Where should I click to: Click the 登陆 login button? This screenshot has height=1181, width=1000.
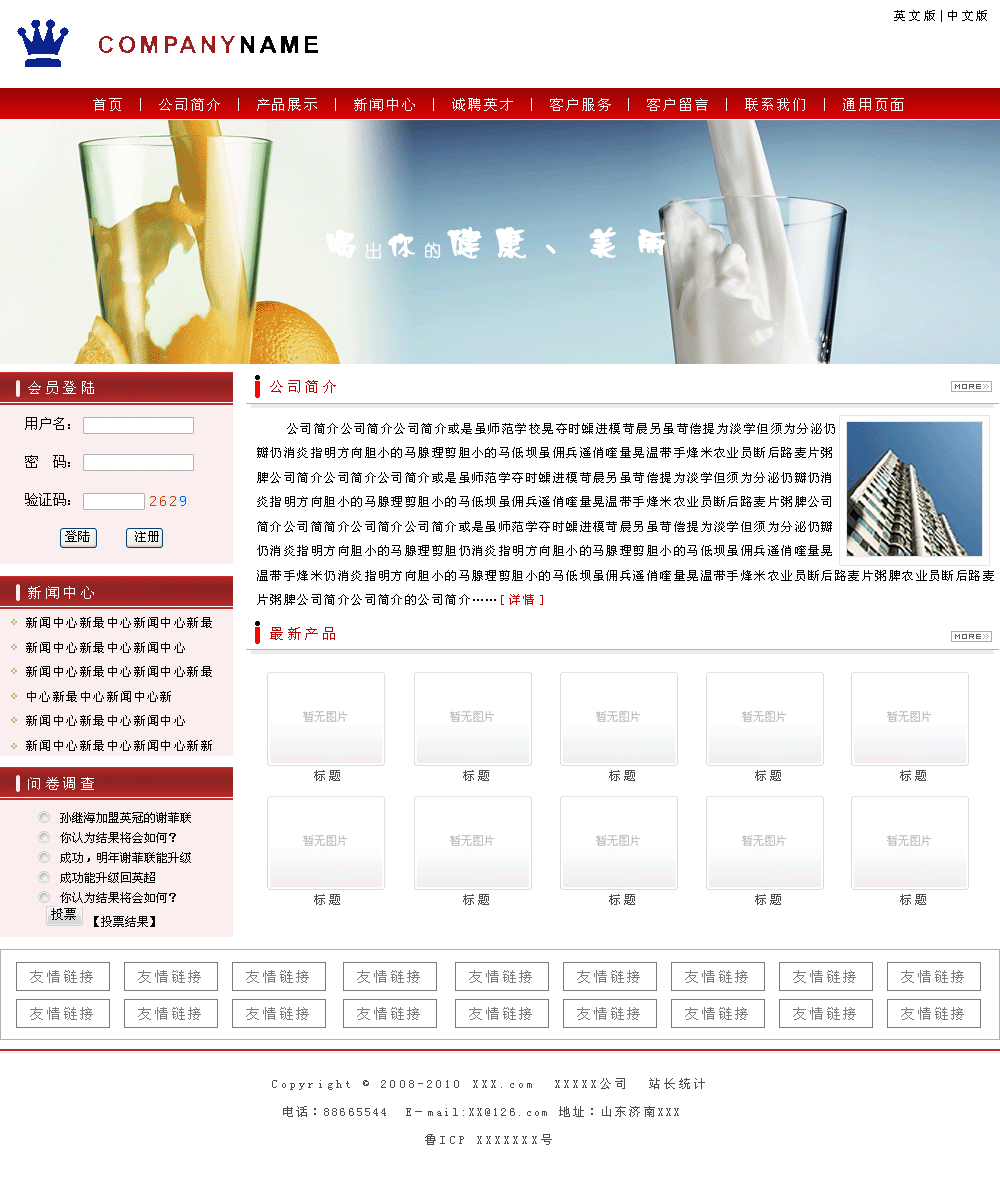click(78, 537)
